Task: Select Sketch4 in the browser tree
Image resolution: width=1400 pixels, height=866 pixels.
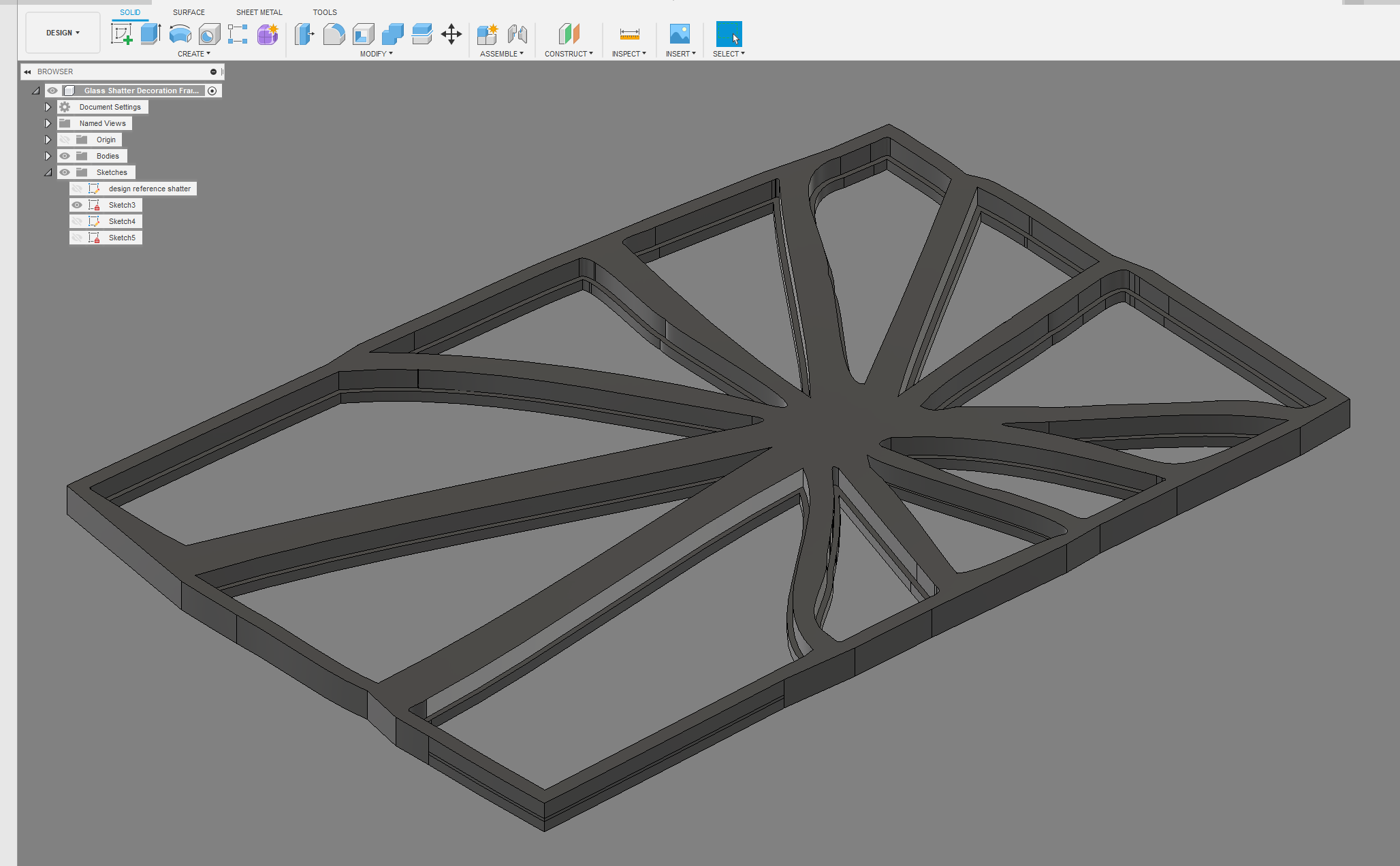Action: tap(119, 221)
